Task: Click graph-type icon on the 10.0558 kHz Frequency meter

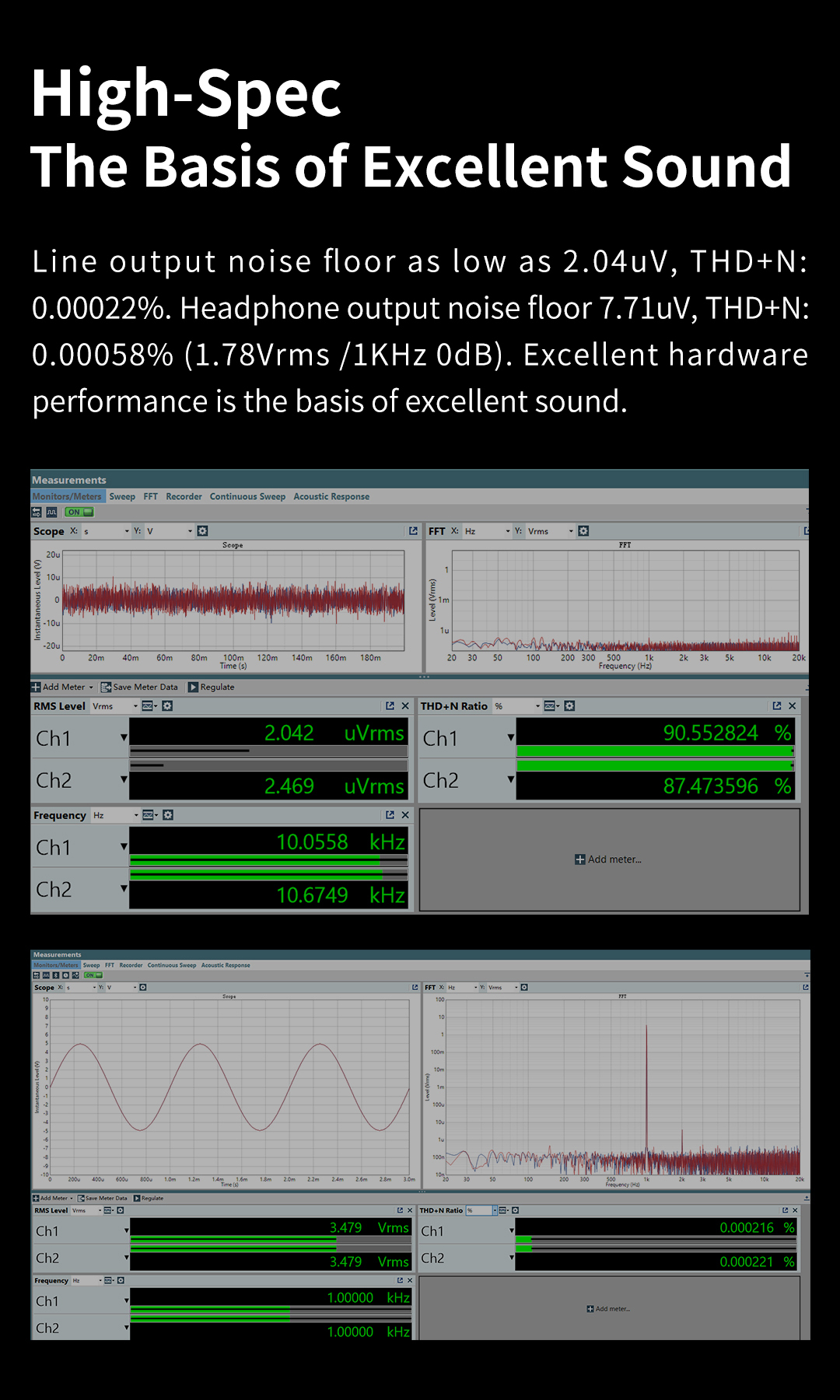Action: coord(149,815)
